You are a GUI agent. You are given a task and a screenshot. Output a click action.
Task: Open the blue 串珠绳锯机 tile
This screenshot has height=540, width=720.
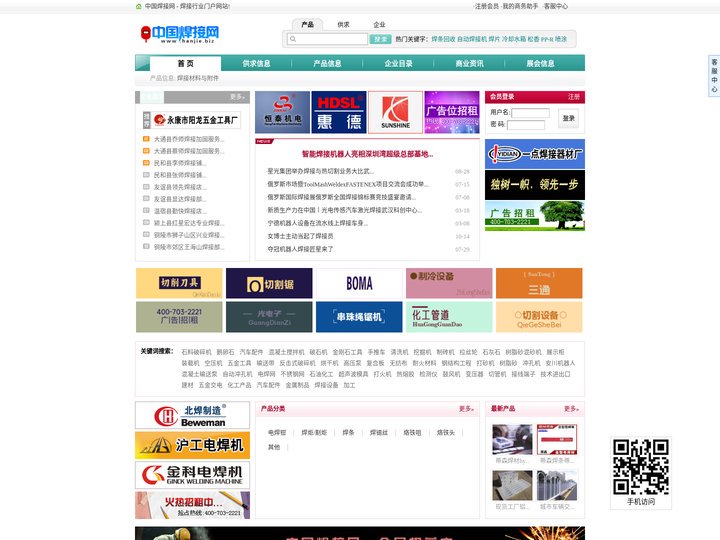coord(359,317)
